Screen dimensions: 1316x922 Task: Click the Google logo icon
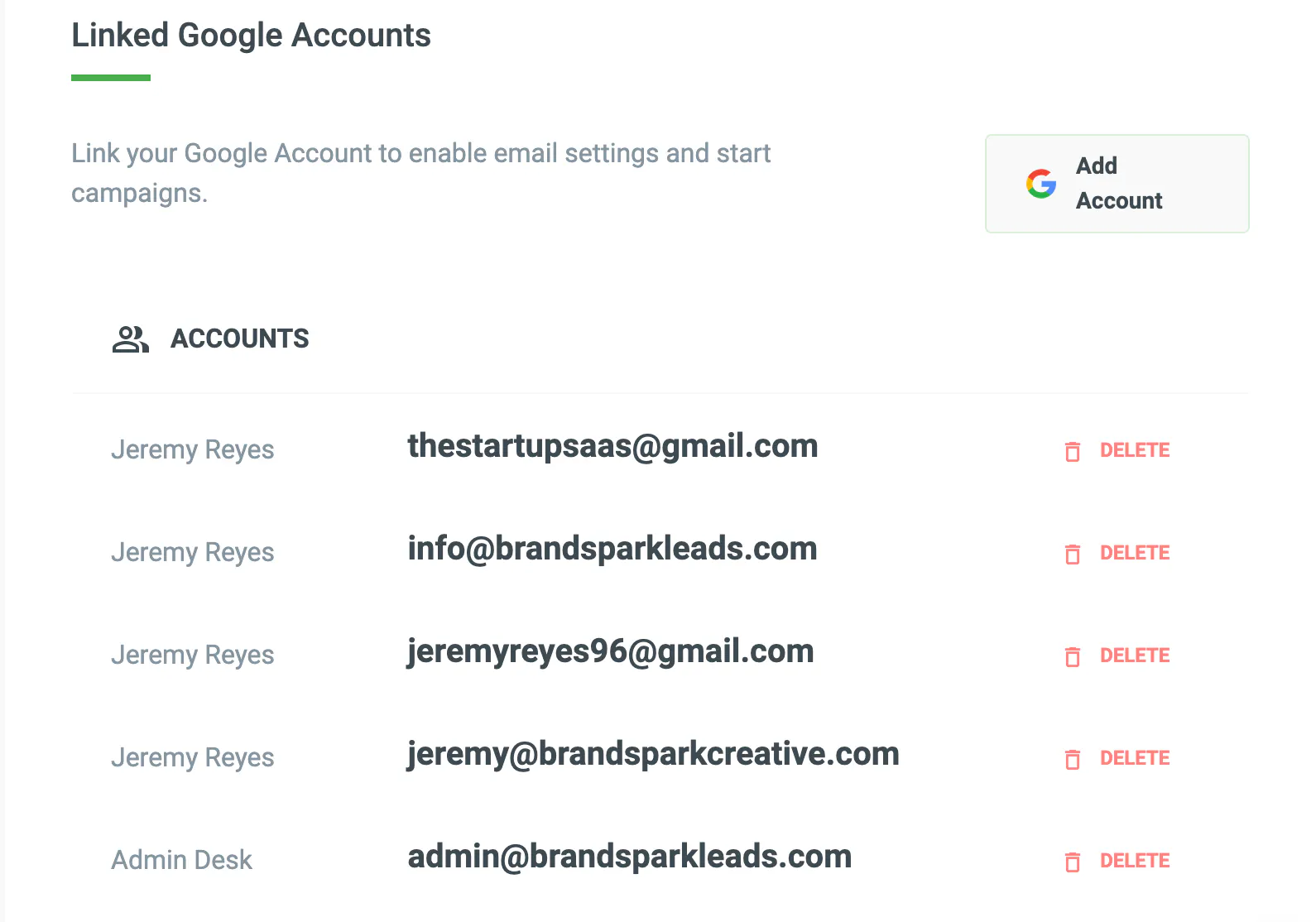pos(1041,184)
